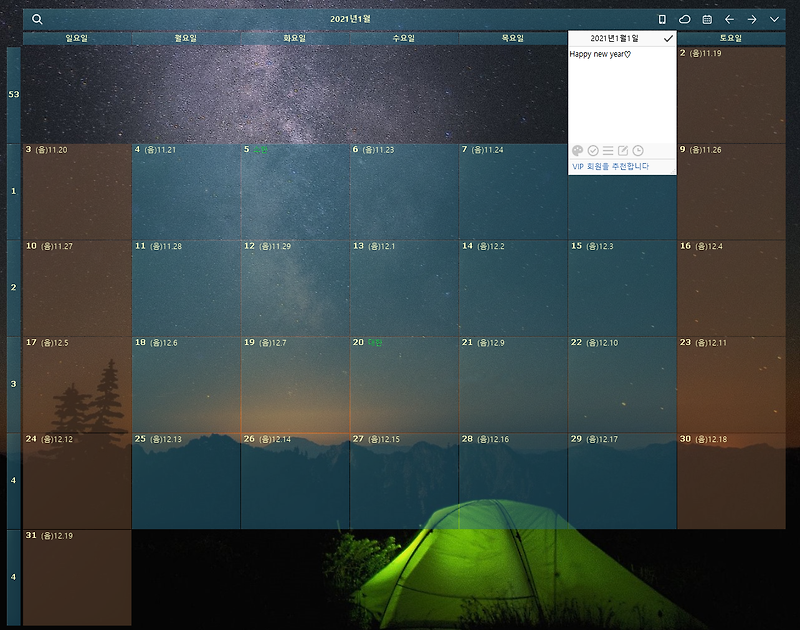Click the 수요일 column header
The height and width of the screenshot is (630, 800).
pos(404,38)
